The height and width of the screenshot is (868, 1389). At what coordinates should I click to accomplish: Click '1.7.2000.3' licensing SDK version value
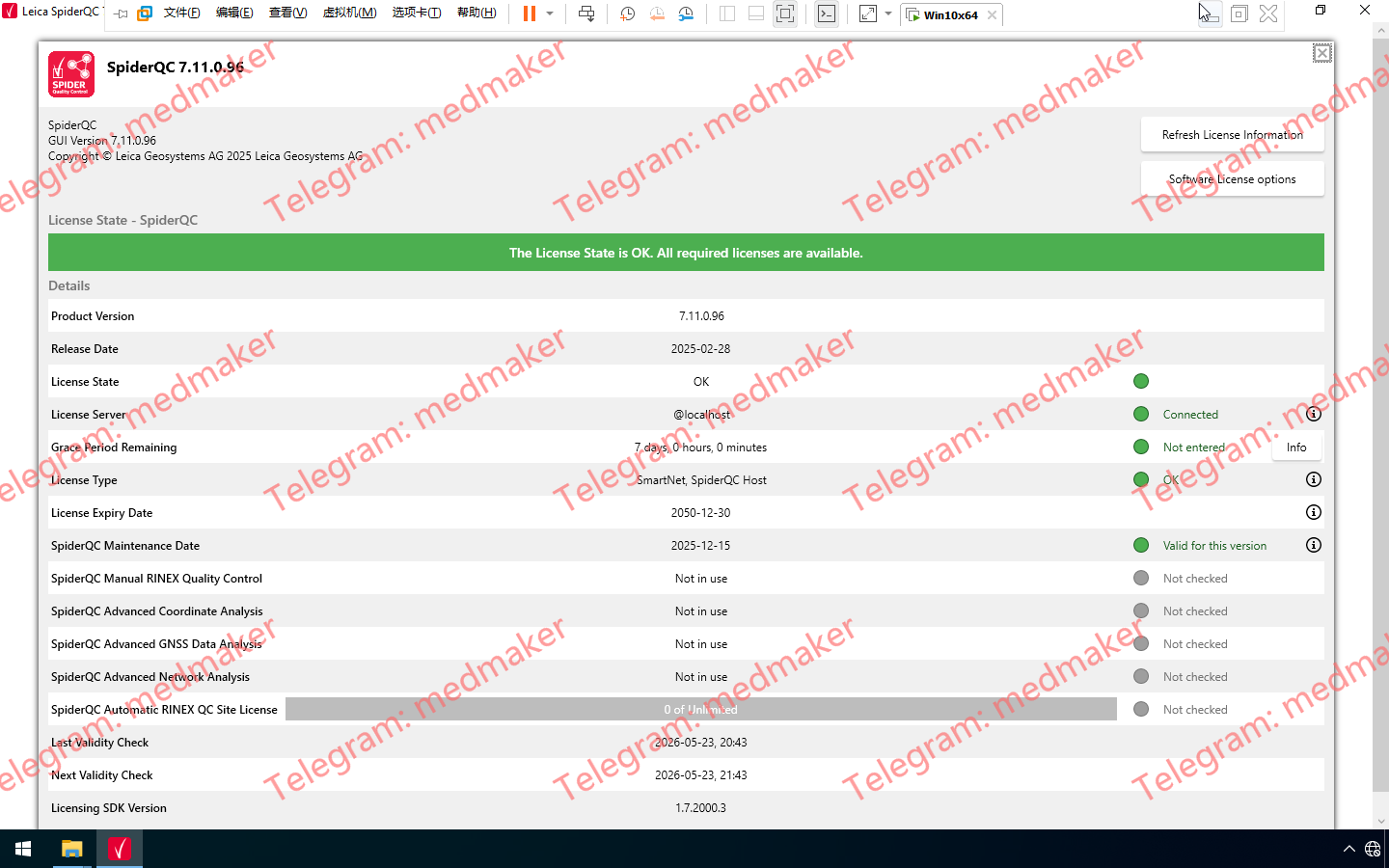pos(701,808)
